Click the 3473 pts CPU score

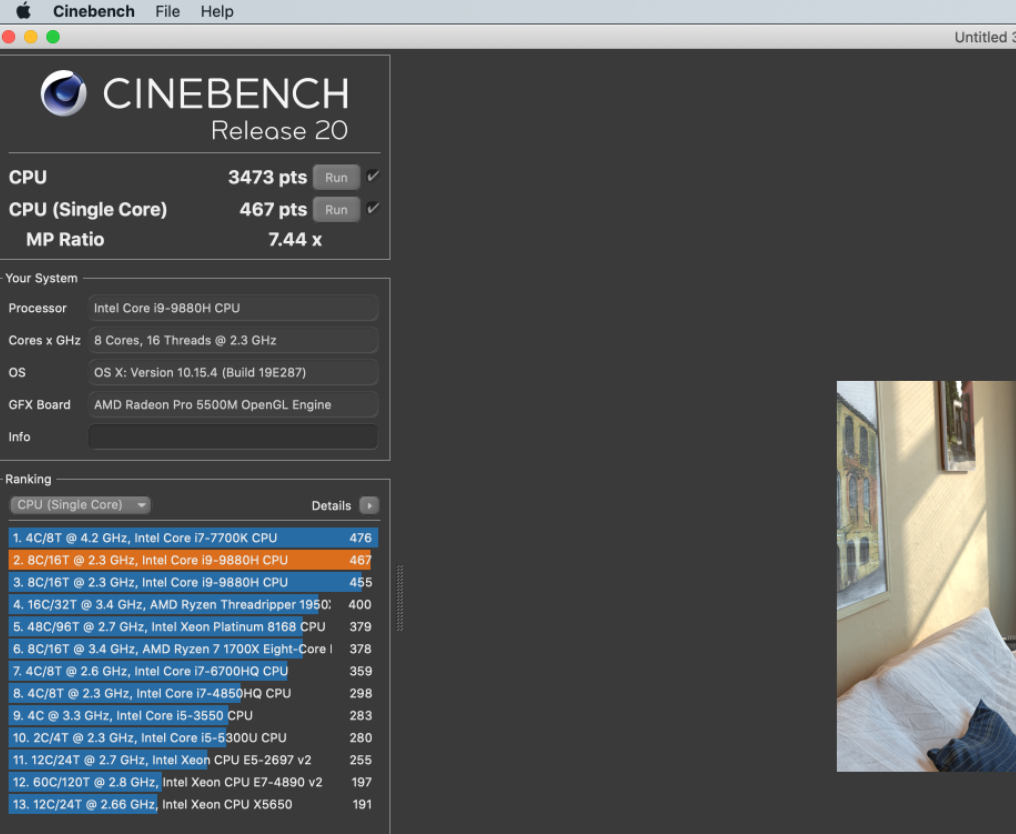click(x=267, y=177)
